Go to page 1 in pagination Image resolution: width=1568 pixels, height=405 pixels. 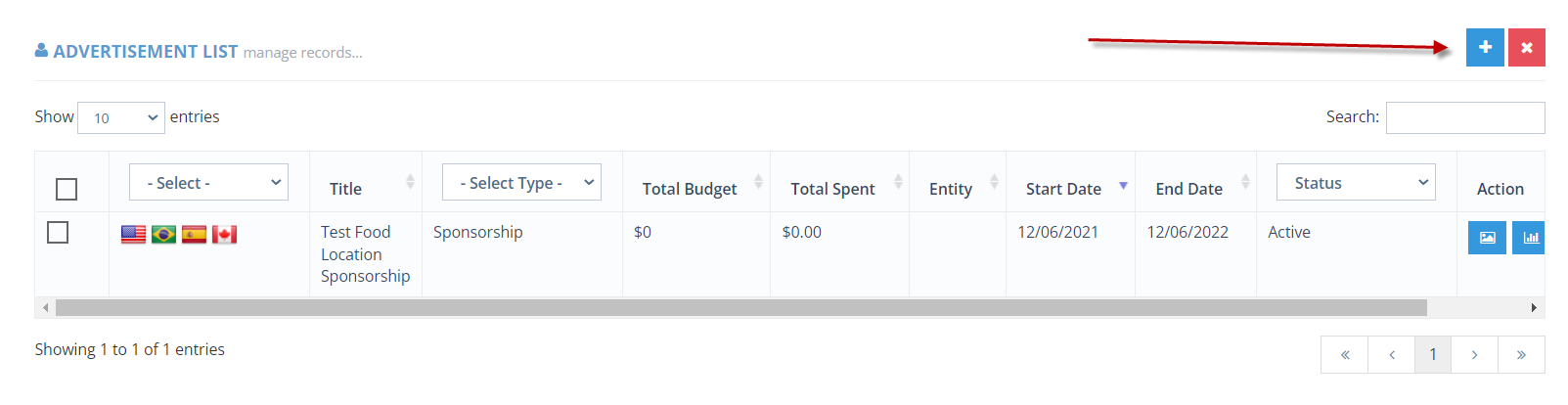(1433, 354)
